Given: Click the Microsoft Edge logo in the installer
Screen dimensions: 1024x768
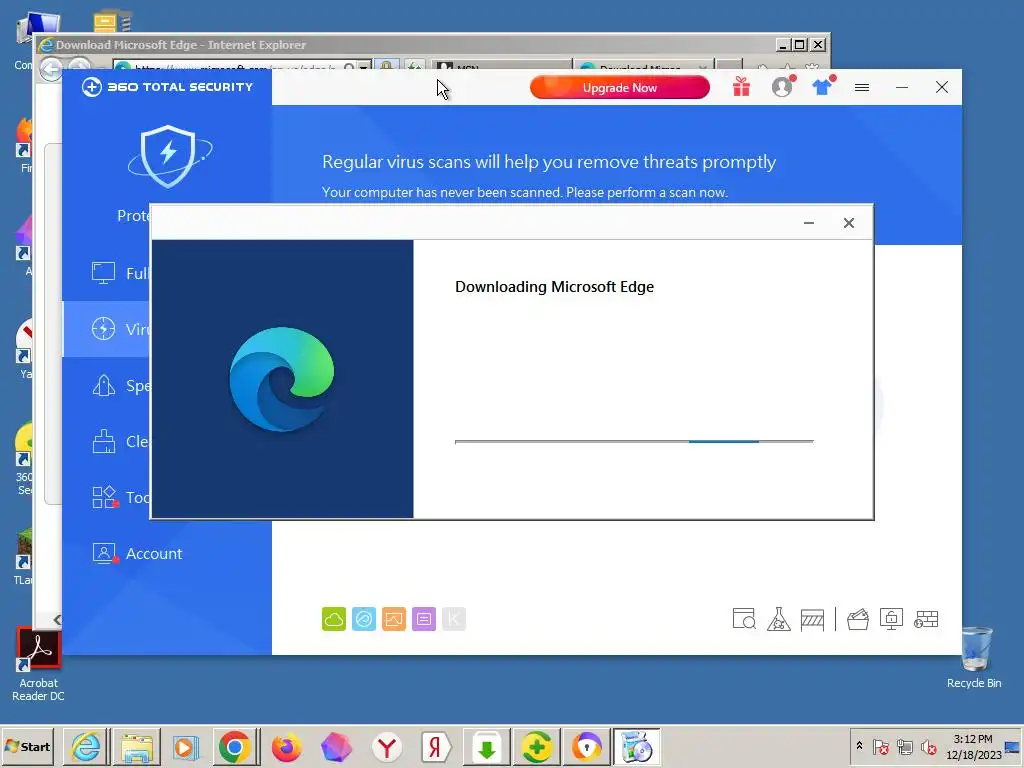Looking at the screenshot, I should [x=282, y=379].
